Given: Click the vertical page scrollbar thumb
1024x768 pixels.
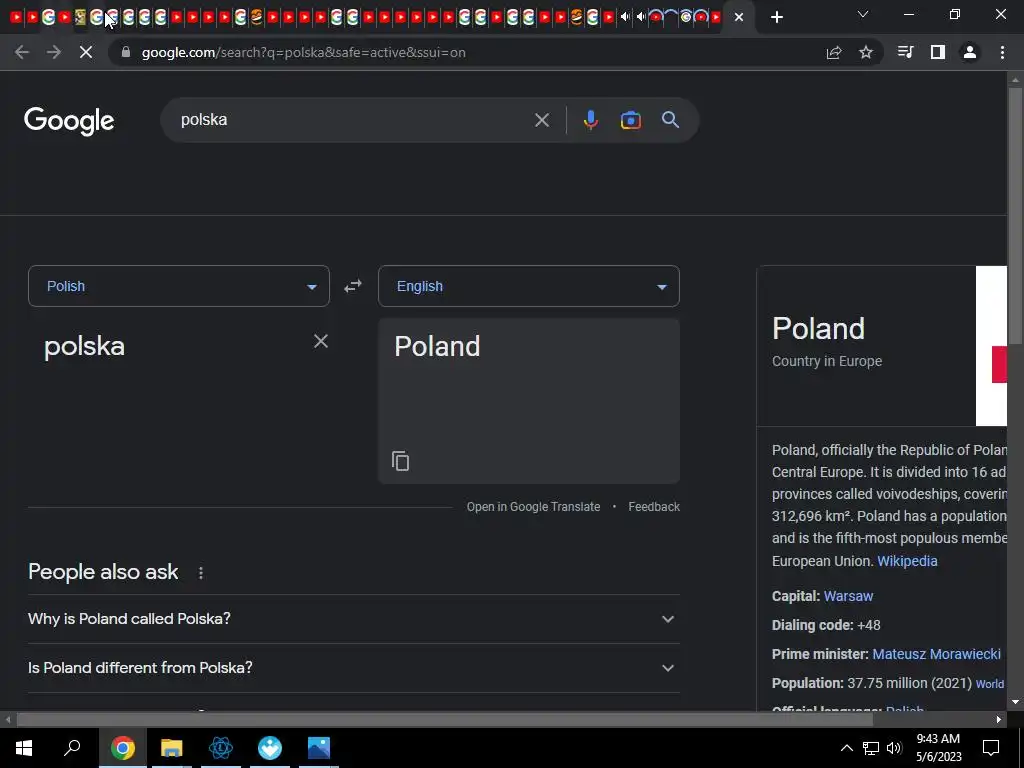Looking at the screenshot, I should 1015,216.
